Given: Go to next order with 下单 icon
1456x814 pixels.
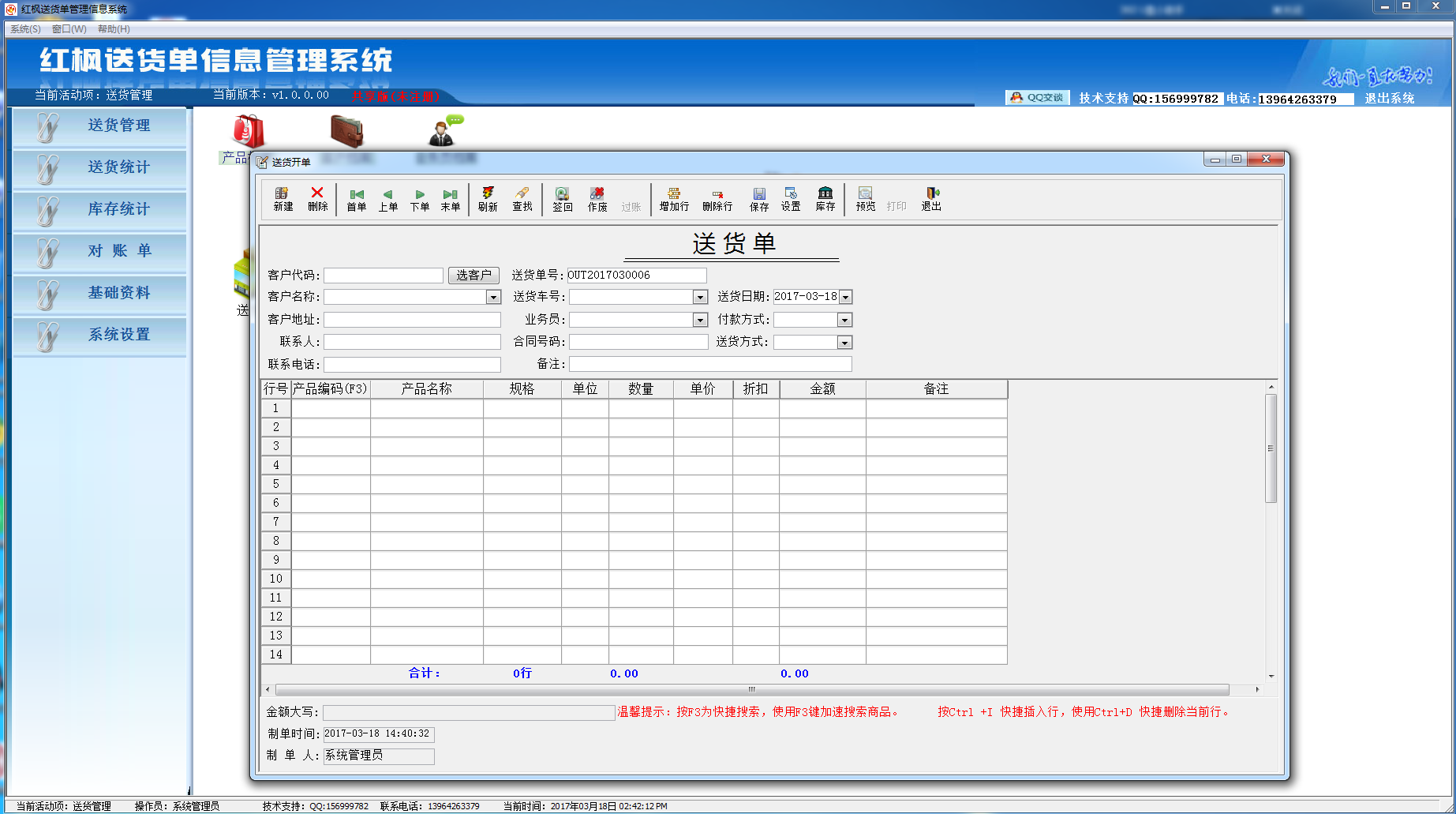Looking at the screenshot, I should pos(419,199).
